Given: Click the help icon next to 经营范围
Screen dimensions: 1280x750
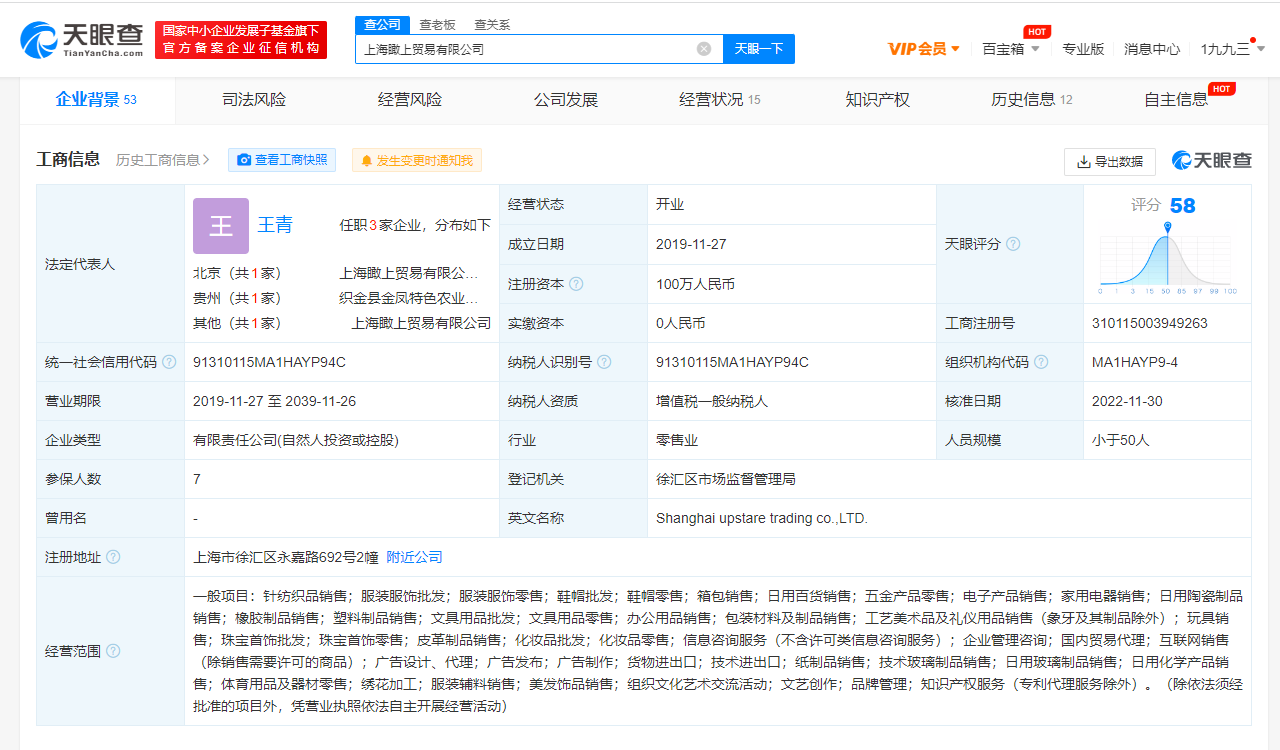Looking at the screenshot, I should pos(113,650).
